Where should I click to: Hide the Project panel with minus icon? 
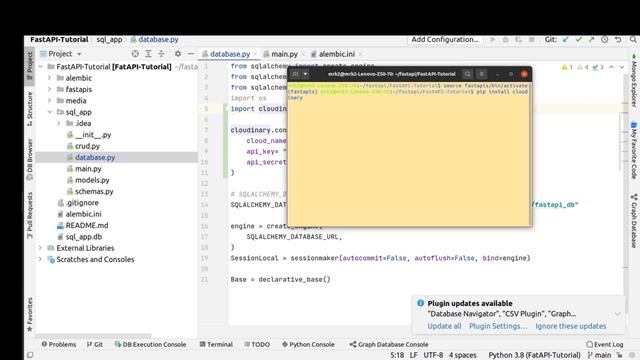point(191,54)
